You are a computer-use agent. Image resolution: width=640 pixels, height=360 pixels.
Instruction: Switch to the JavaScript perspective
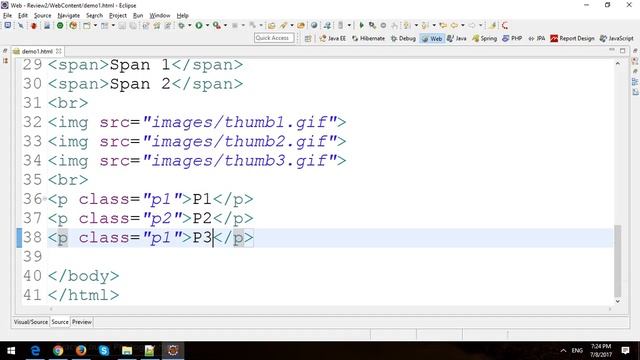[x=617, y=38]
